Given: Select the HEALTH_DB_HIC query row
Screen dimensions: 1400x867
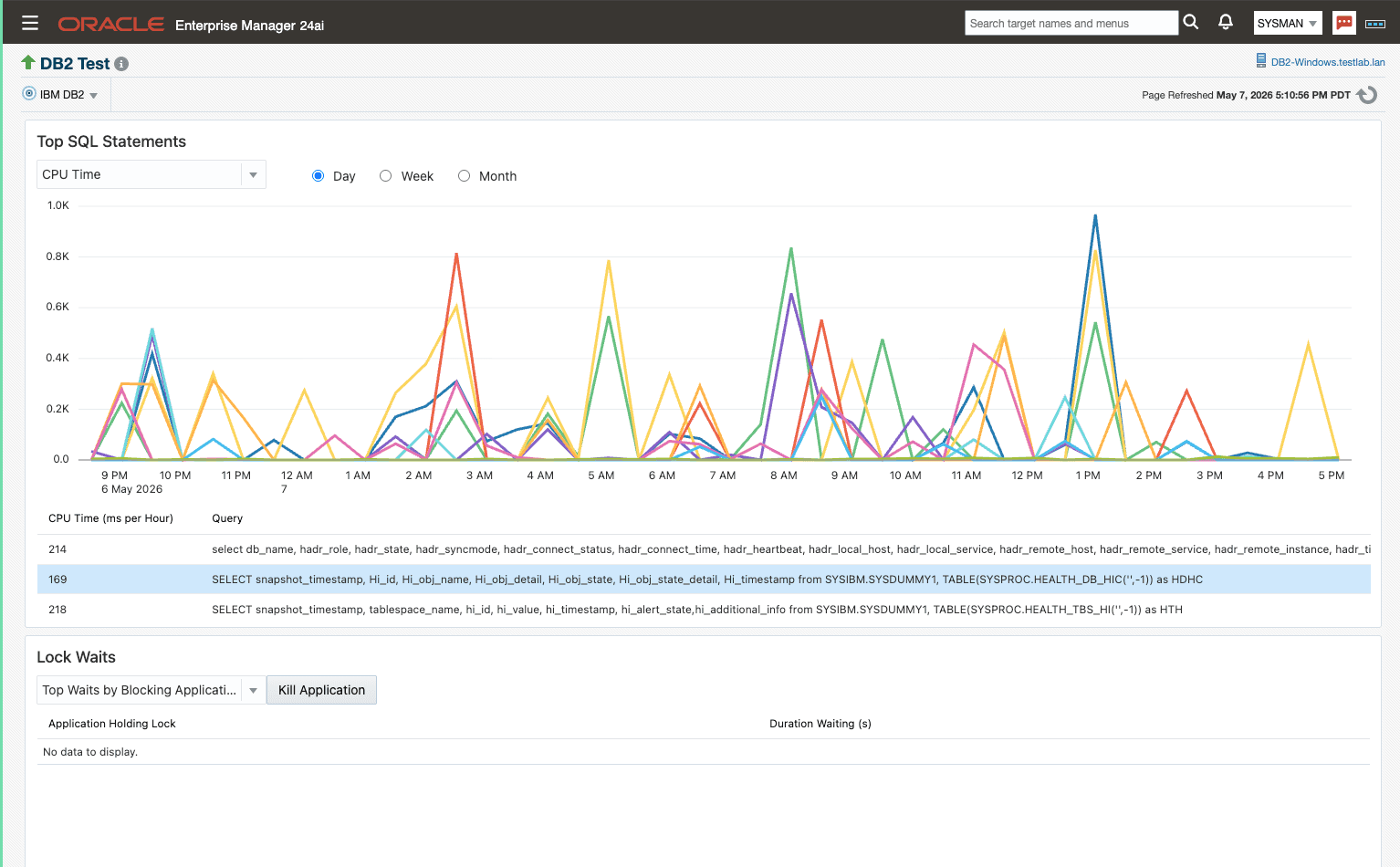Looking at the screenshot, I should tap(704, 580).
